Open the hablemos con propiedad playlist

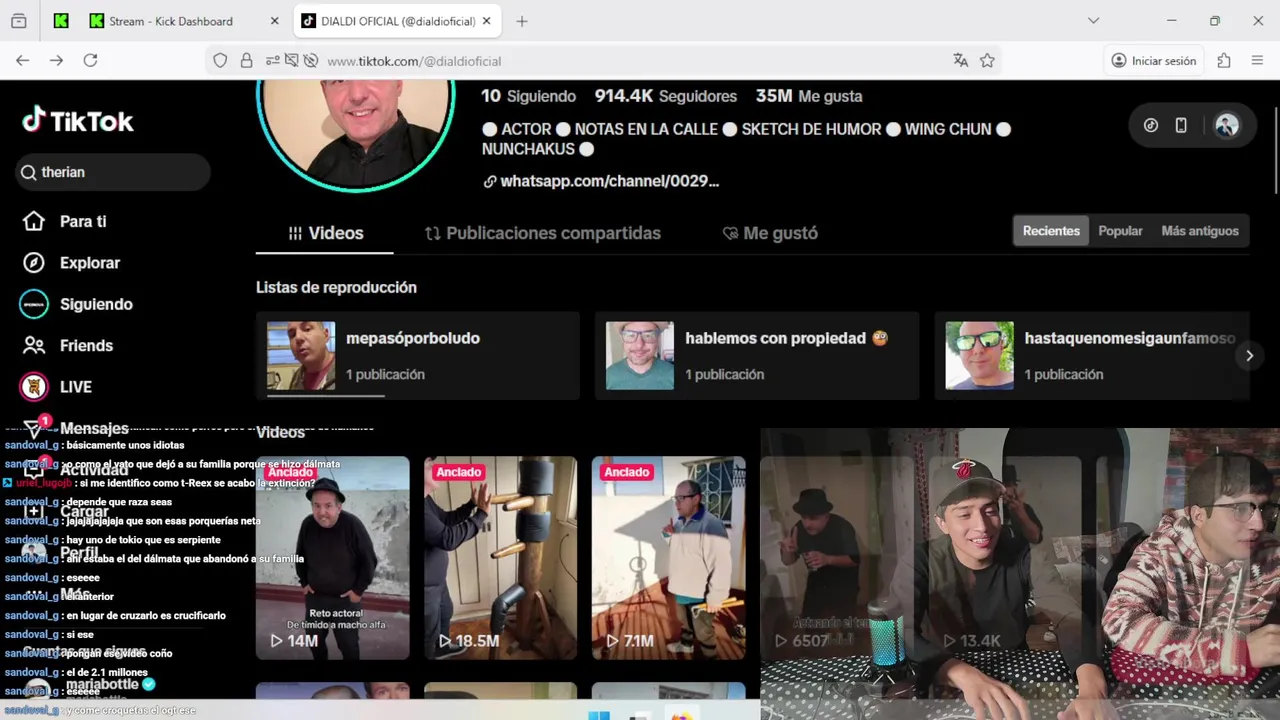coord(757,356)
